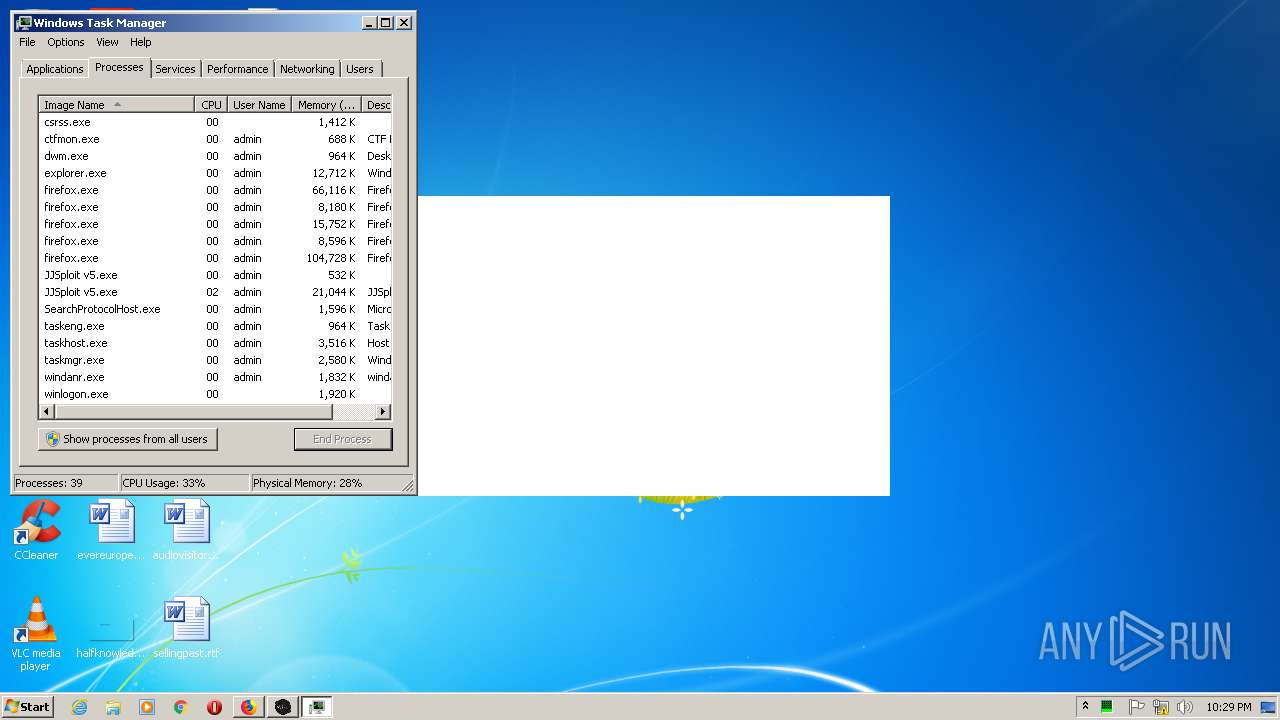Click the green CPU meter tray icon
The image size is (1280, 720).
[1107, 707]
